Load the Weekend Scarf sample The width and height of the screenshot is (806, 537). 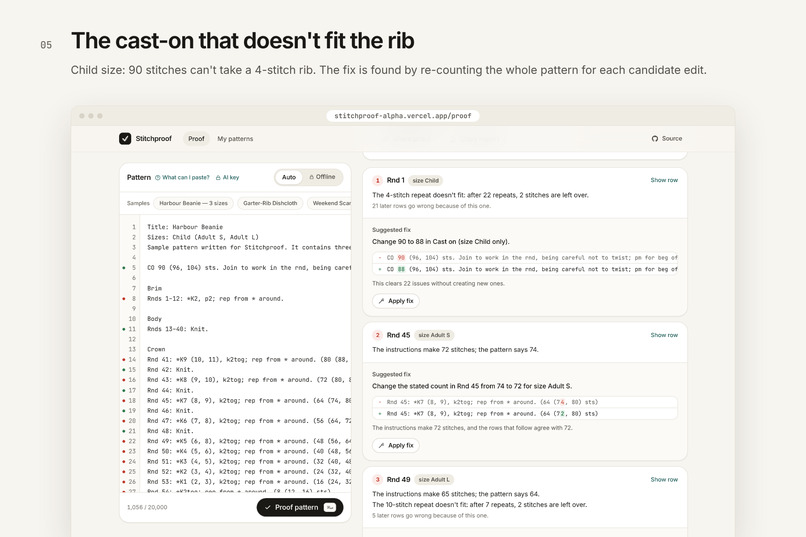coord(329,203)
